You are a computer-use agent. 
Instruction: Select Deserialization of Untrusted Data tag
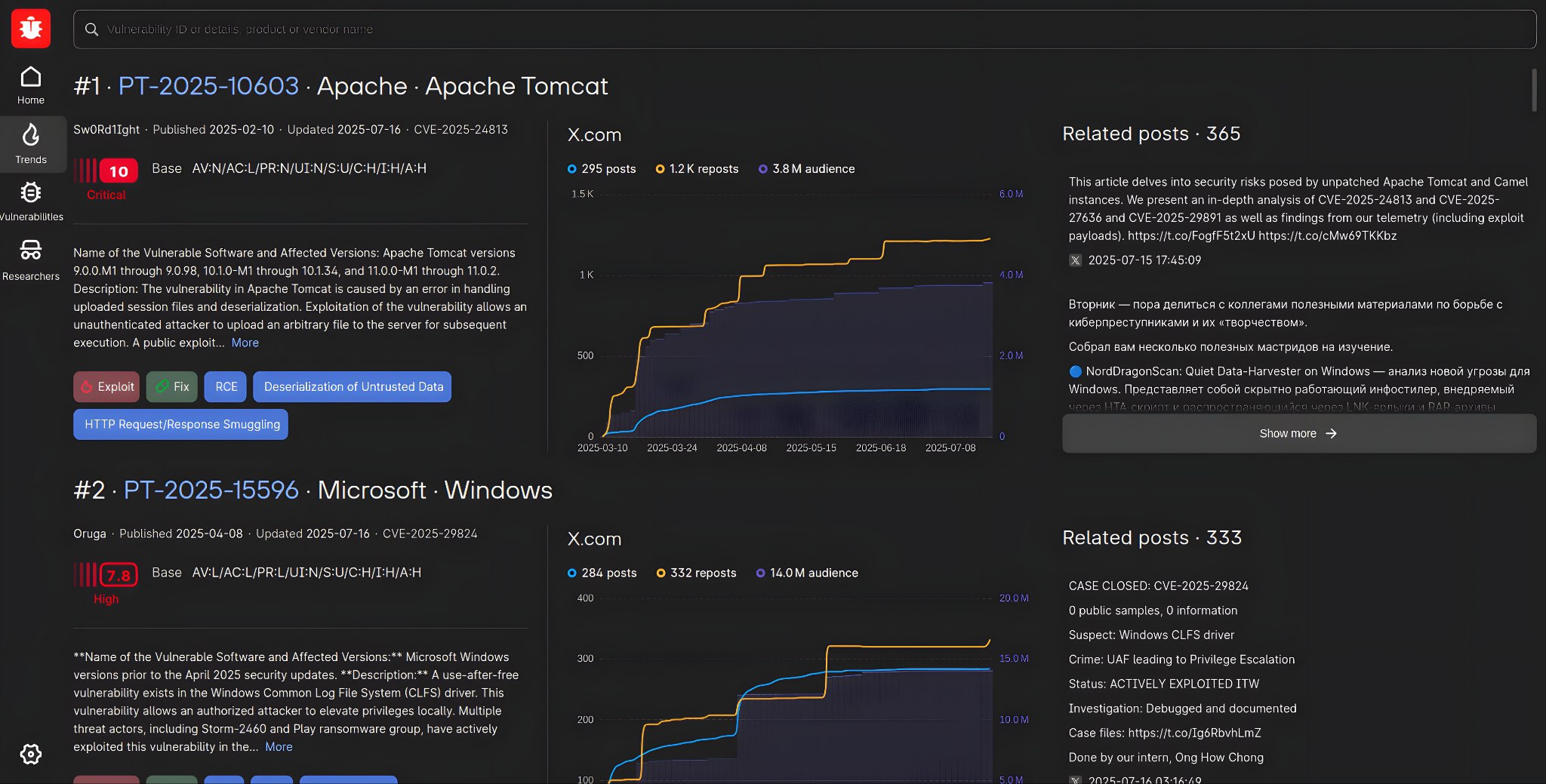[x=353, y=387]
